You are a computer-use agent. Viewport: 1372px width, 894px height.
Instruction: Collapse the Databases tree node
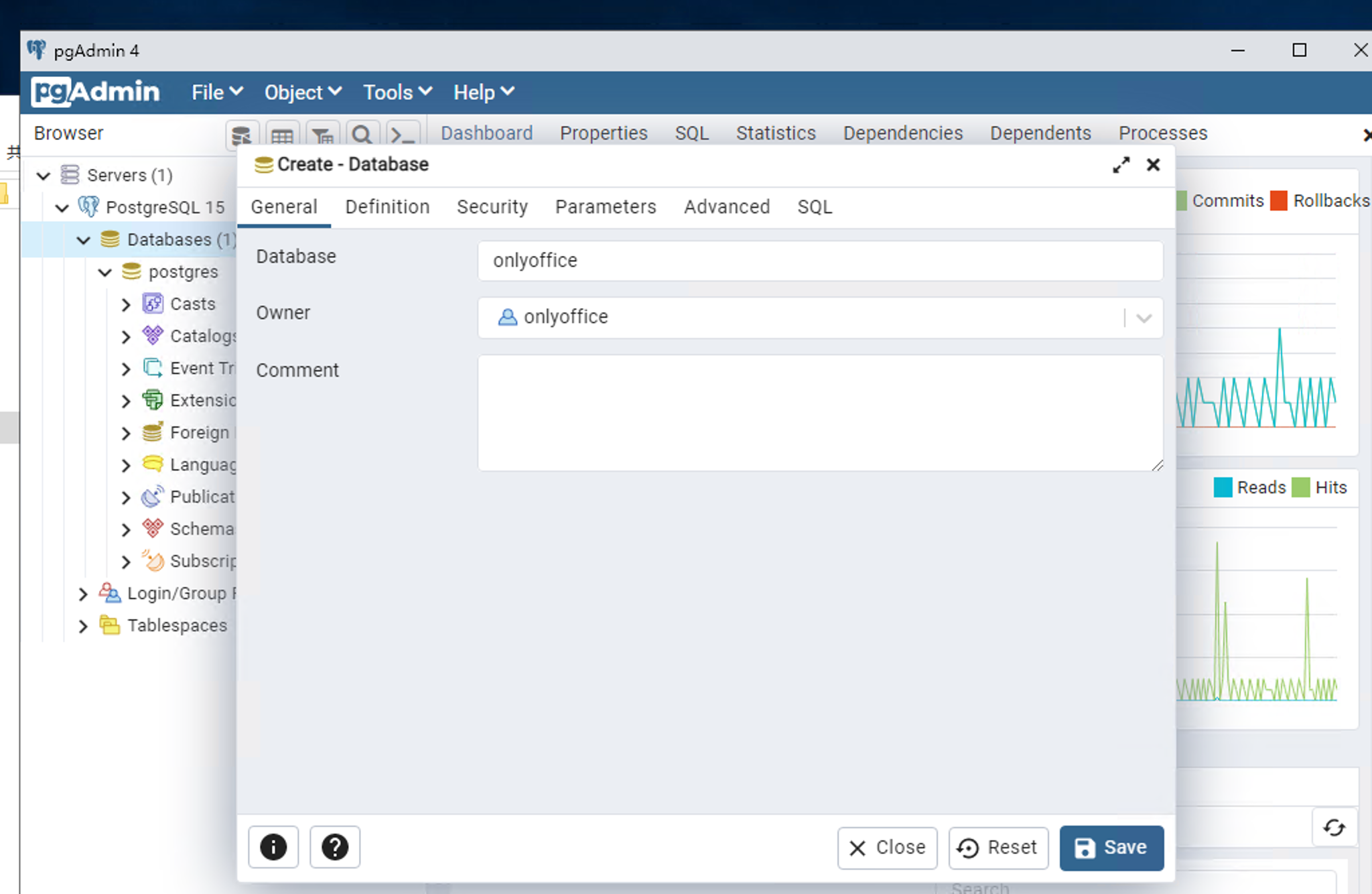pos(84,240)
